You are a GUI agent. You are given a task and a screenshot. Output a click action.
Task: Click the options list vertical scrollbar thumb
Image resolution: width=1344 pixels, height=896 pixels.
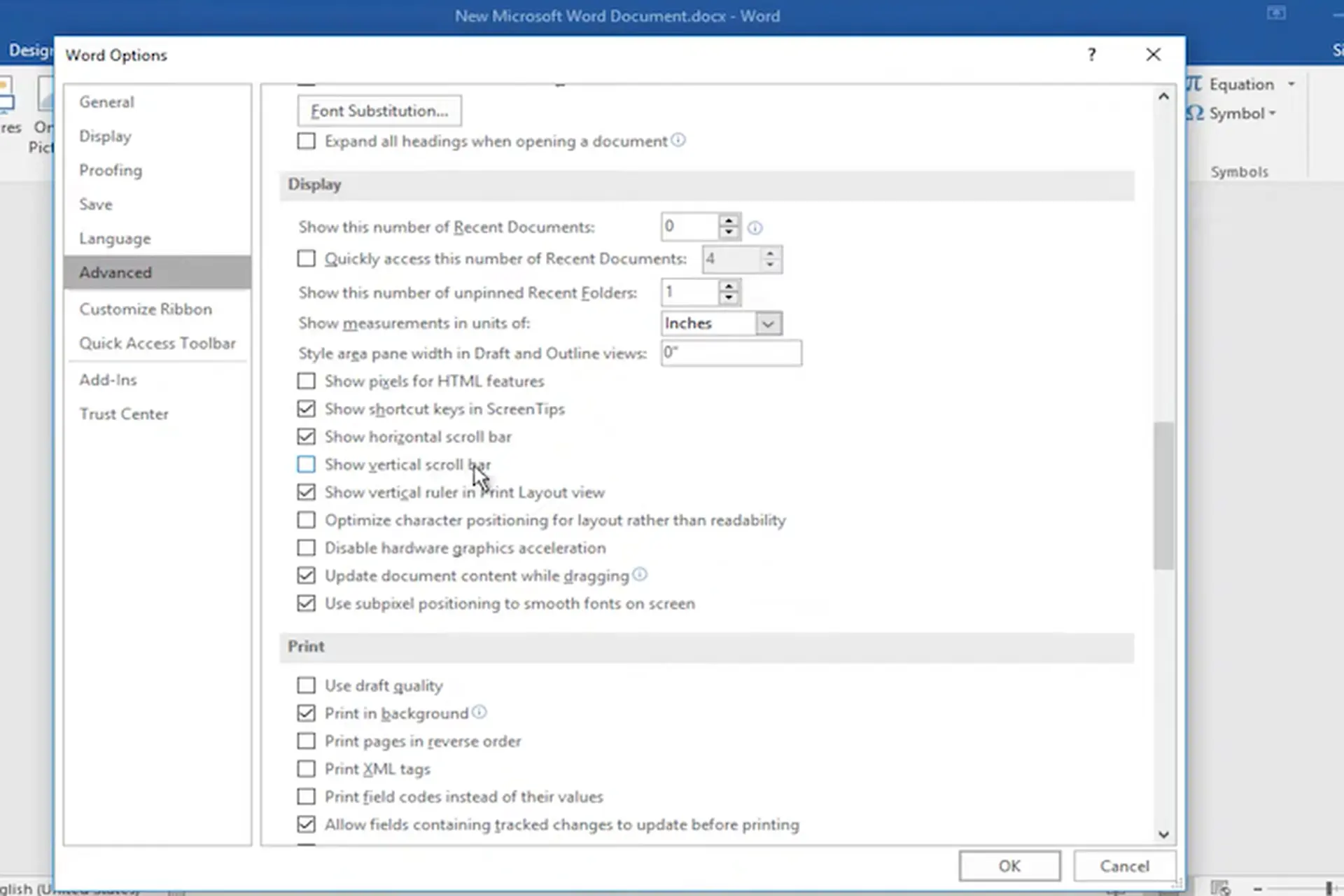[x=1163, y=496]
